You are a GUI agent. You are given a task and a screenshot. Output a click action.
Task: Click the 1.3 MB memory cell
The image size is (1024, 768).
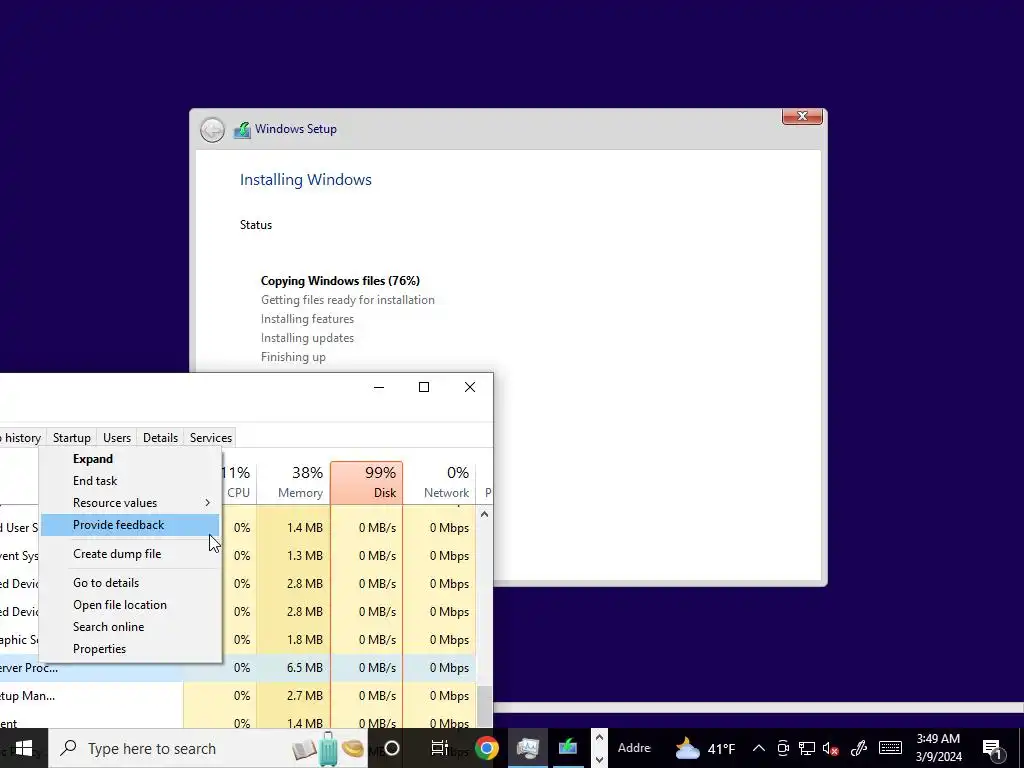click(294, 556)
